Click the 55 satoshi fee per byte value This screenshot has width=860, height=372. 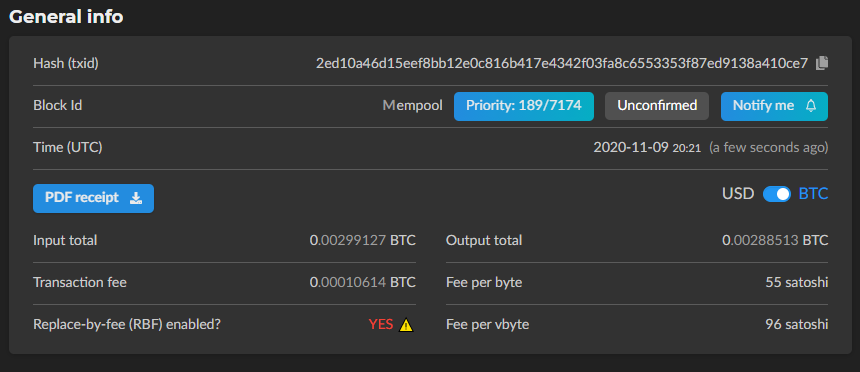(x=796, y=283)
